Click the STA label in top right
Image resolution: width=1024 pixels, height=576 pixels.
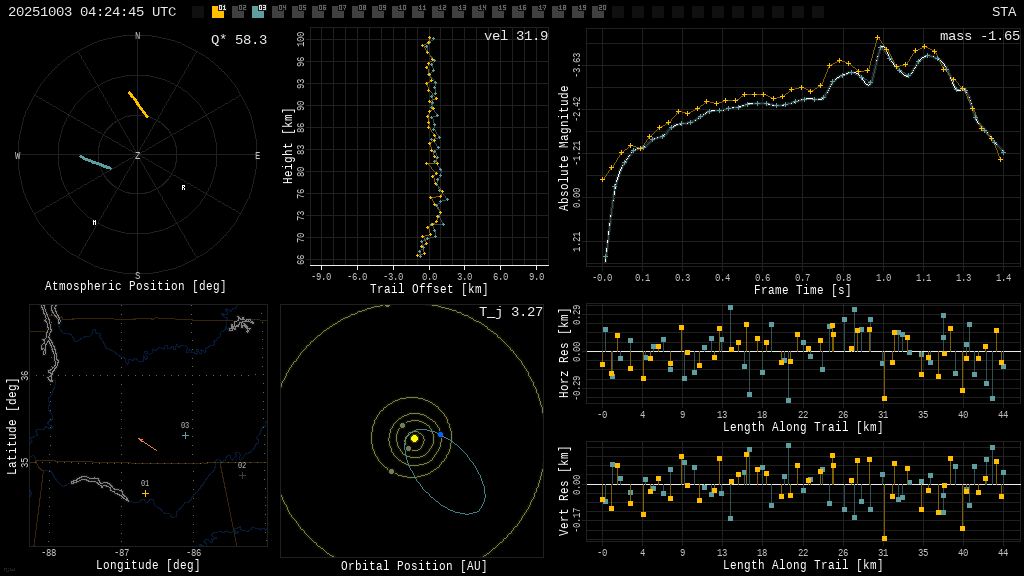point(1003,12)
